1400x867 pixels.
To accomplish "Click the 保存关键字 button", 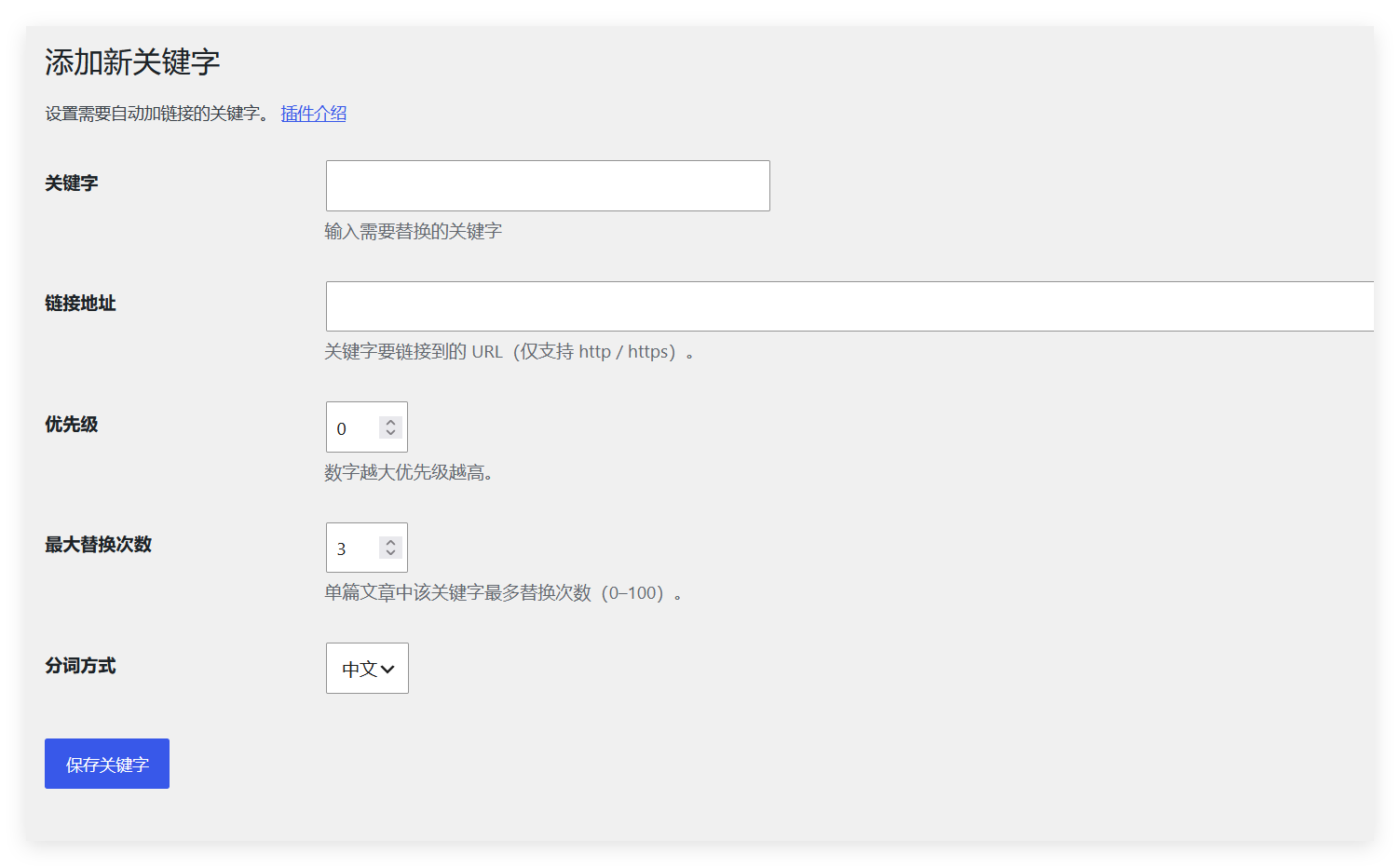I will click(x=107, y=764).
